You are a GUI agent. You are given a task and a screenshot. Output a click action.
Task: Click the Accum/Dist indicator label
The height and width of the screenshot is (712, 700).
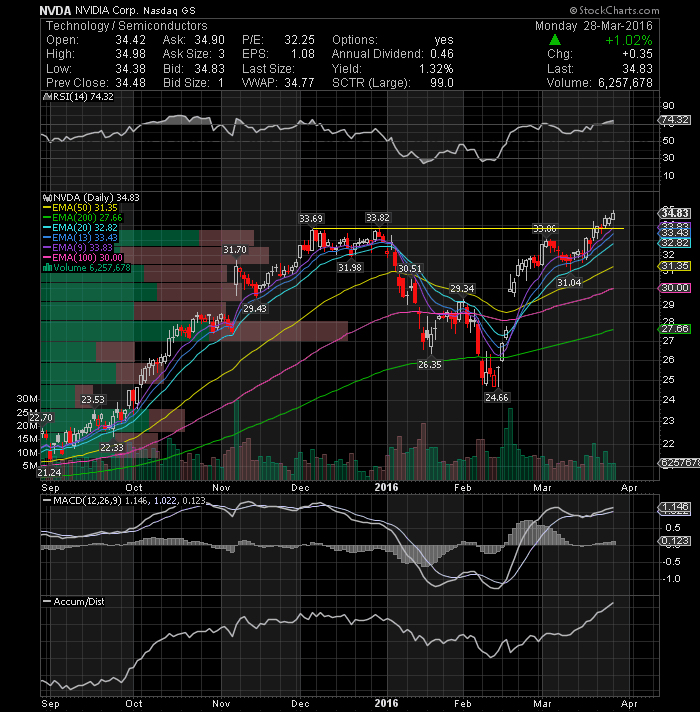[79, 601]
